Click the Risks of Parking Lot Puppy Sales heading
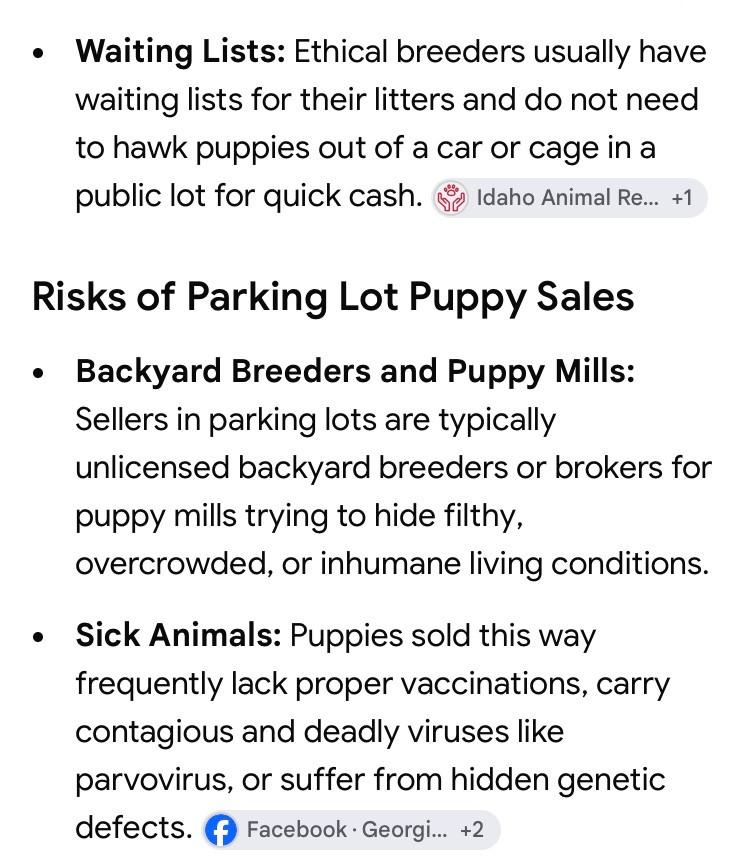 coord(333,298)
